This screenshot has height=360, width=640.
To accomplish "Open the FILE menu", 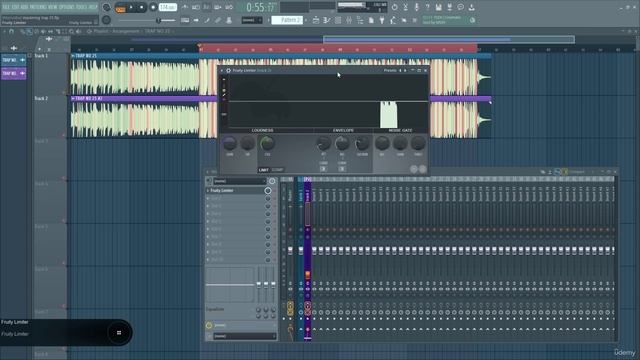I will click(x=7, y=7).
